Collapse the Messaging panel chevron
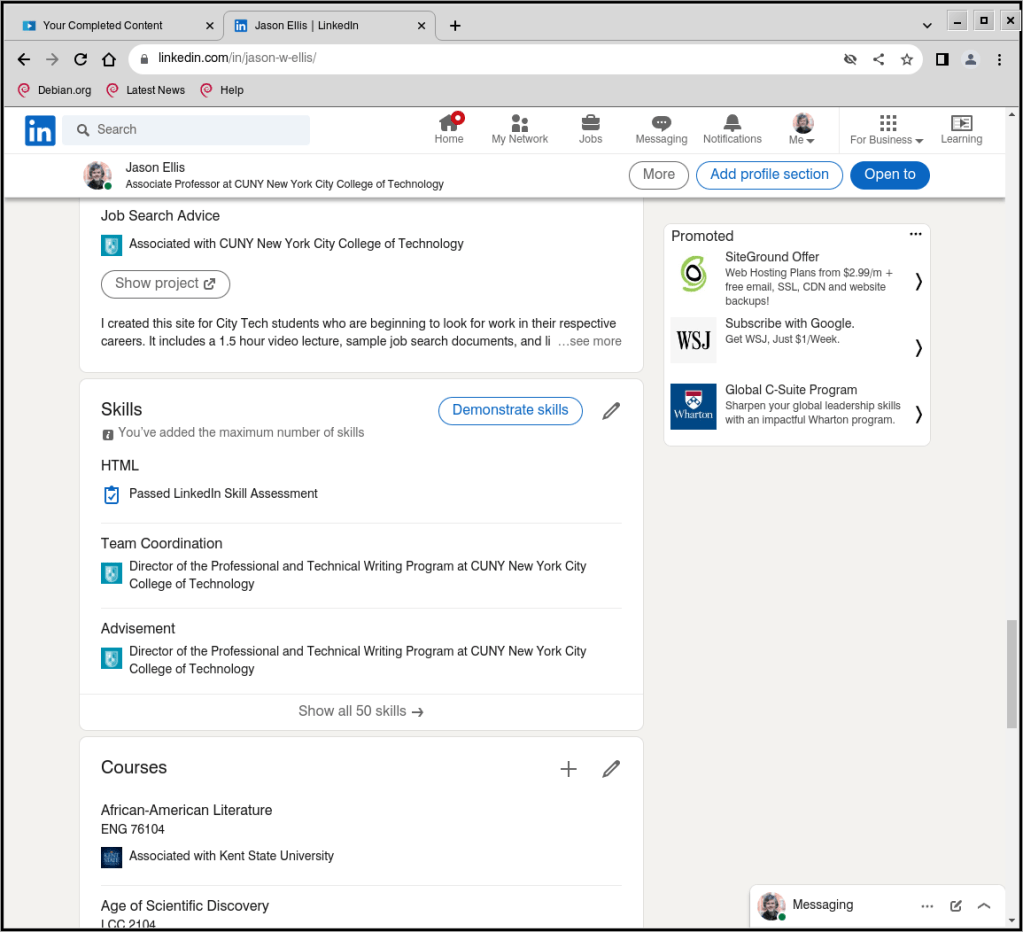This screenshot has height=932, width=1023. coord(984,905)
